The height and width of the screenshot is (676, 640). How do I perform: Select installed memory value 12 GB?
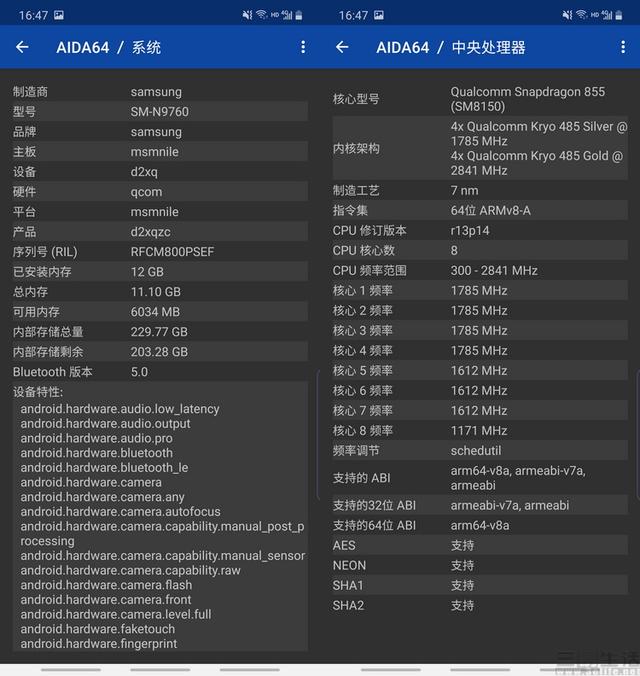tap(147, 272)
